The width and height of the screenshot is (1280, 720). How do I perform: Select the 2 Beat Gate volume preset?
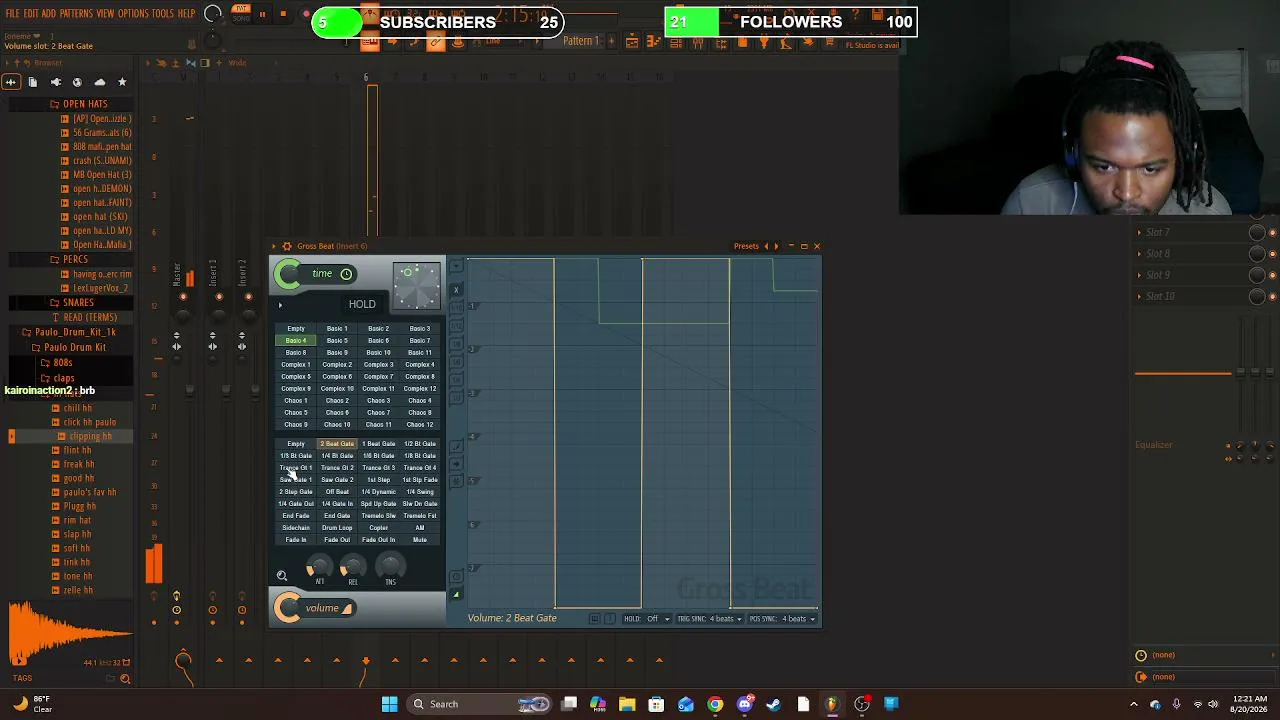point(337,444)
